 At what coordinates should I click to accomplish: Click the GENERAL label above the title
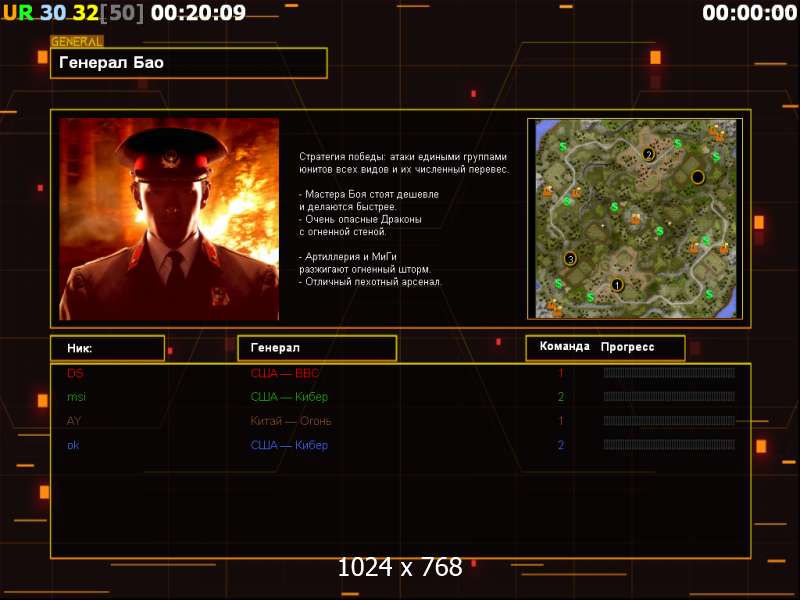(77, 41)
